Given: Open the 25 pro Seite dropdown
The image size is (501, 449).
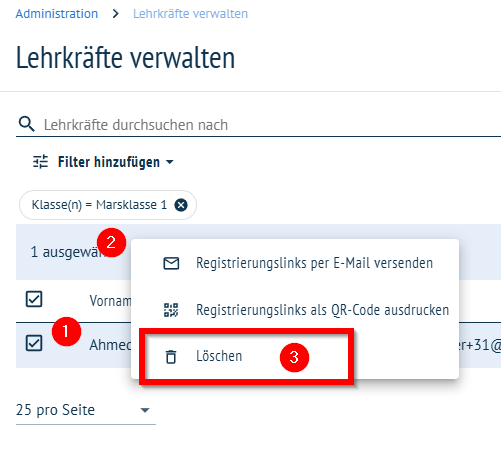Looking at the screenshot, I should 86,410.
